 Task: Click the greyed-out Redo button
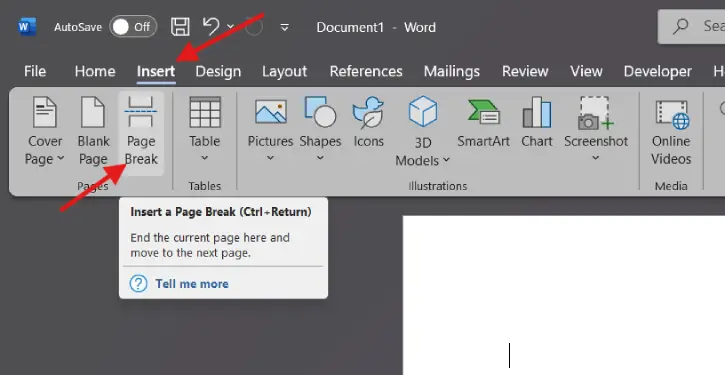tap(254, 27)
